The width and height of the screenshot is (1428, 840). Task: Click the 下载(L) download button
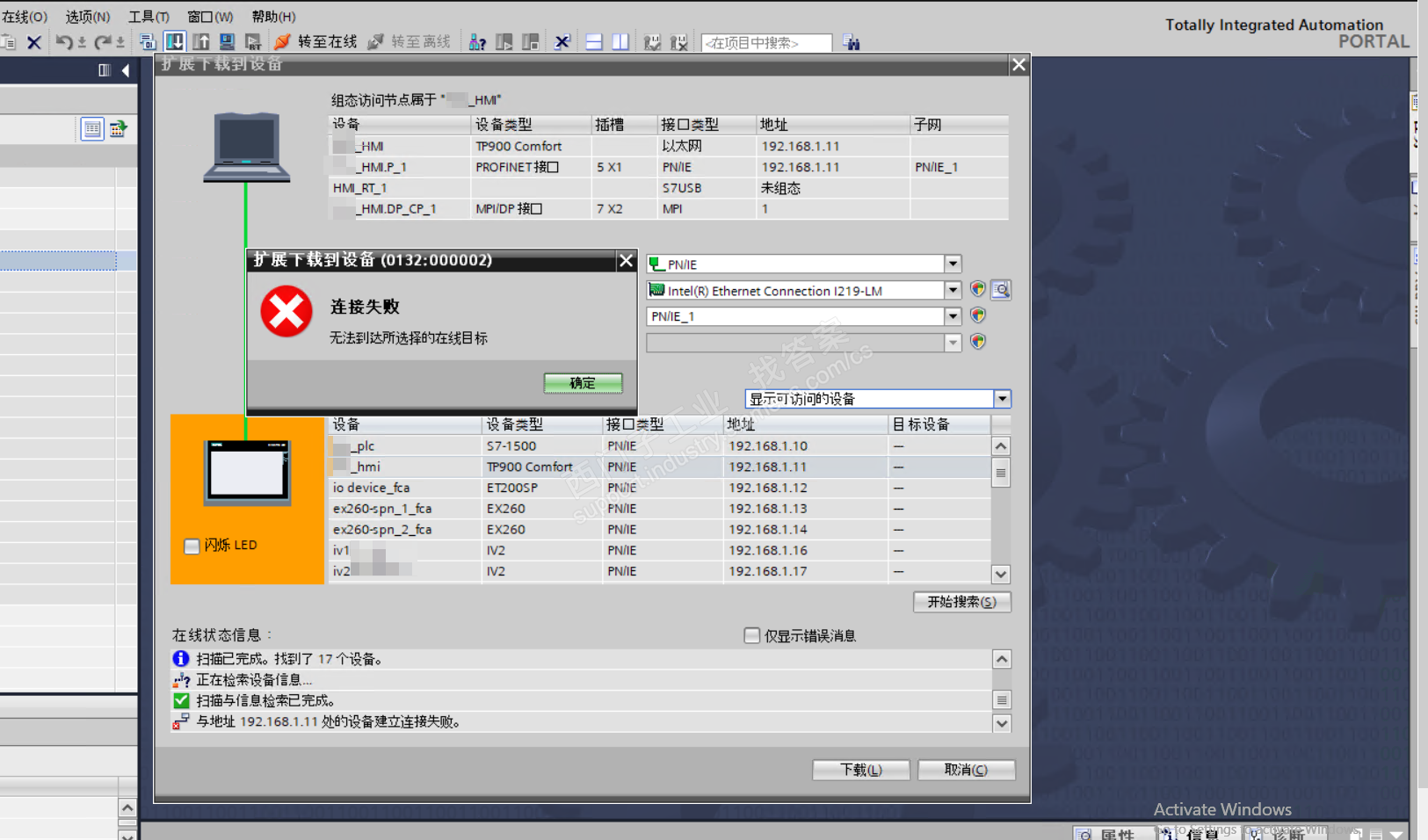click(x=860, y=770)
